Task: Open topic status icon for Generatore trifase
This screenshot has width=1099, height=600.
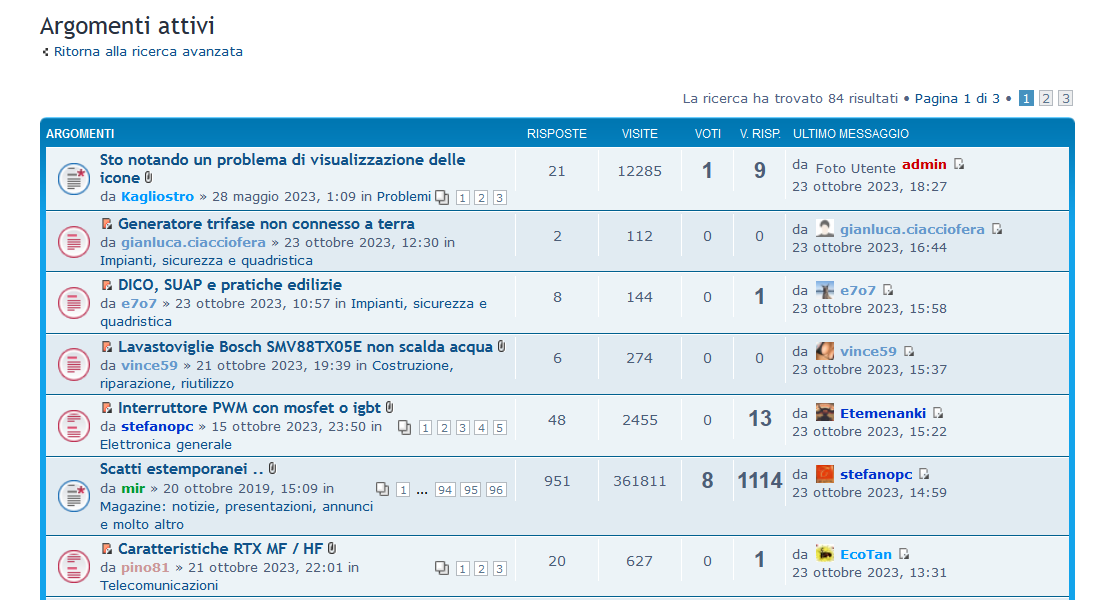Action: pos(71,240)
